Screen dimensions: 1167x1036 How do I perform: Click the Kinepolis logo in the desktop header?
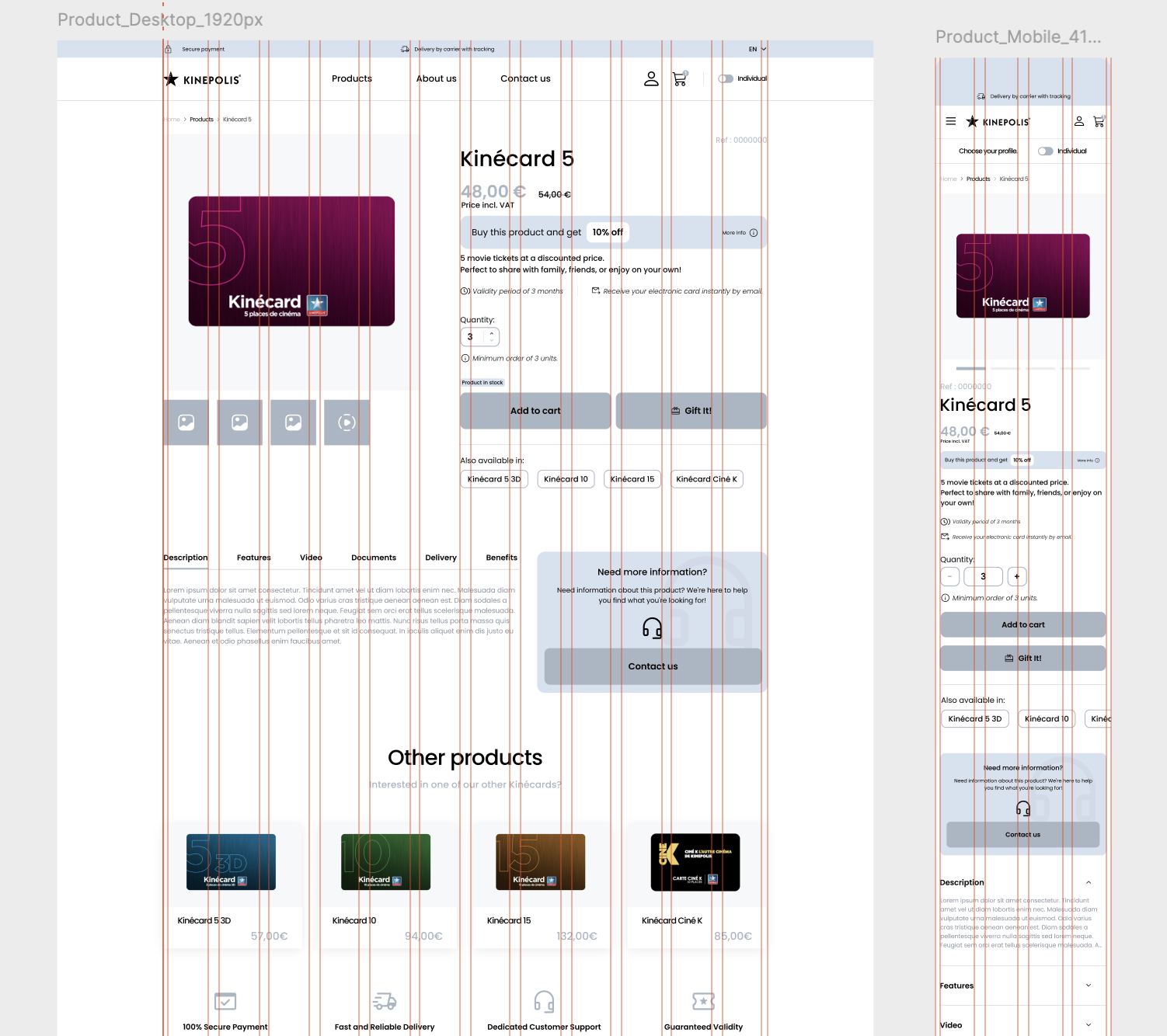[x=202, y=79]
